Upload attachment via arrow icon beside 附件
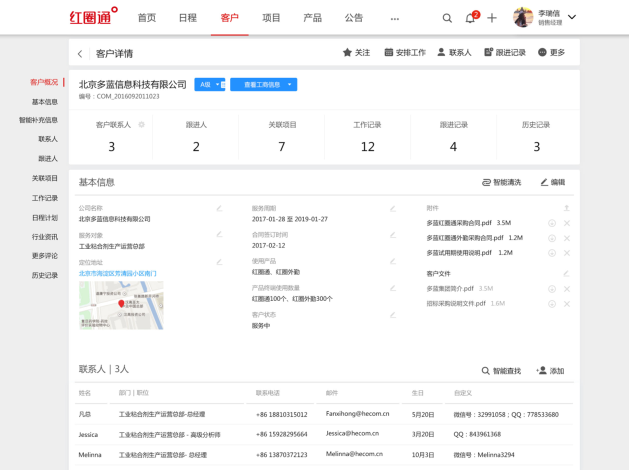Image resolution: width=629 pixels, height=470 pixels. click(x=566, y=208)
